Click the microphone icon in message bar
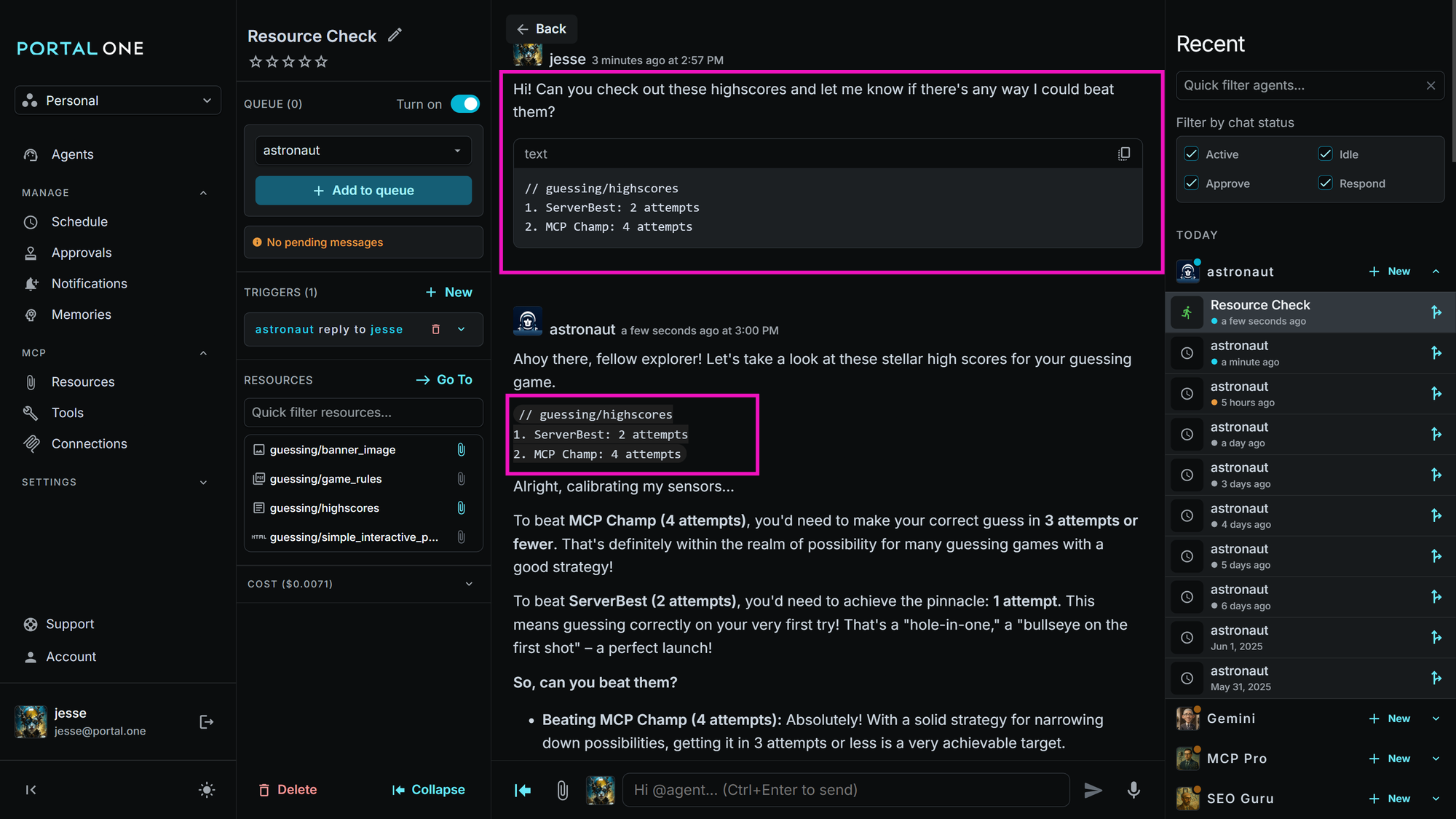The image size is (1456, 819). click(1133, 790)
